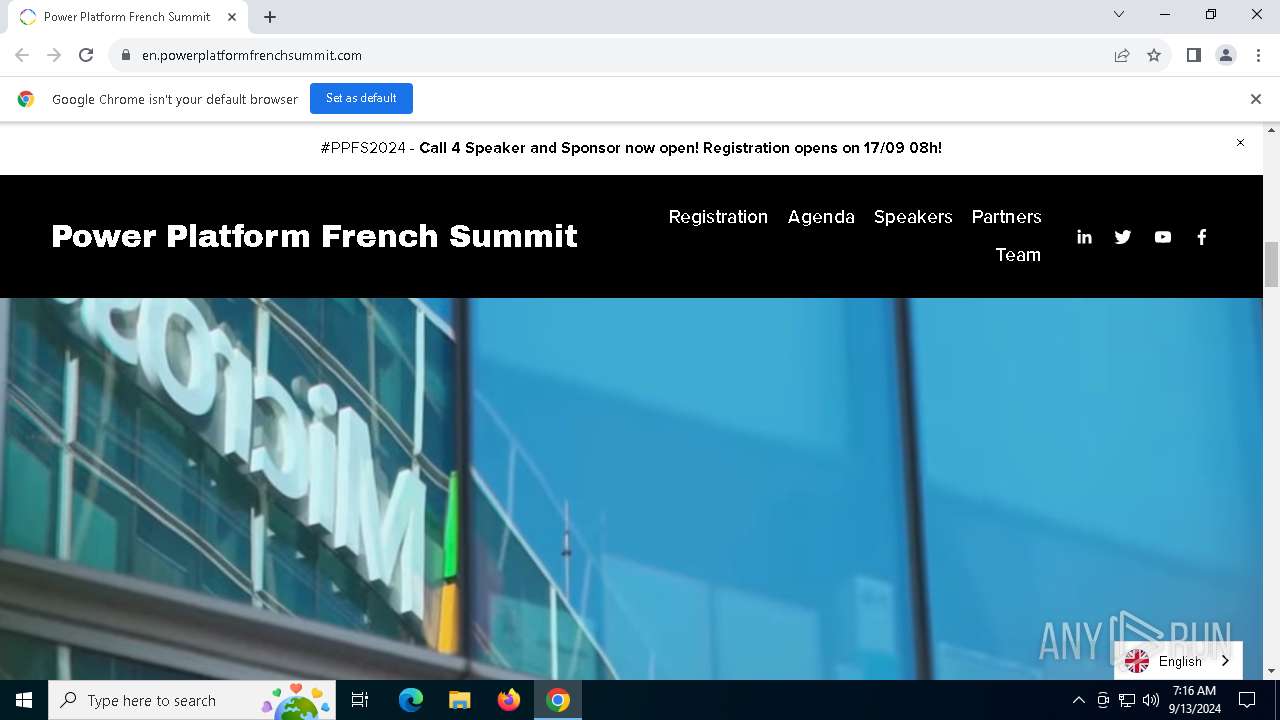The width and height of the screenshot is (1280, 720).
Task: Open the LinkedIn social icon
Action: [1084, 237]
